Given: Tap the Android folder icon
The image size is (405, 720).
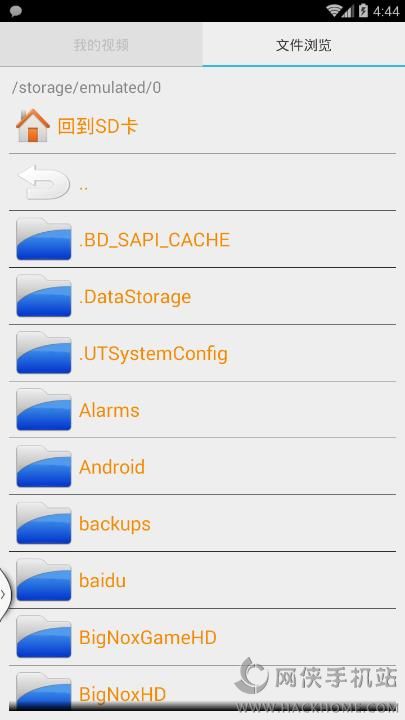Looking at the screenshot, I should 44,467.
